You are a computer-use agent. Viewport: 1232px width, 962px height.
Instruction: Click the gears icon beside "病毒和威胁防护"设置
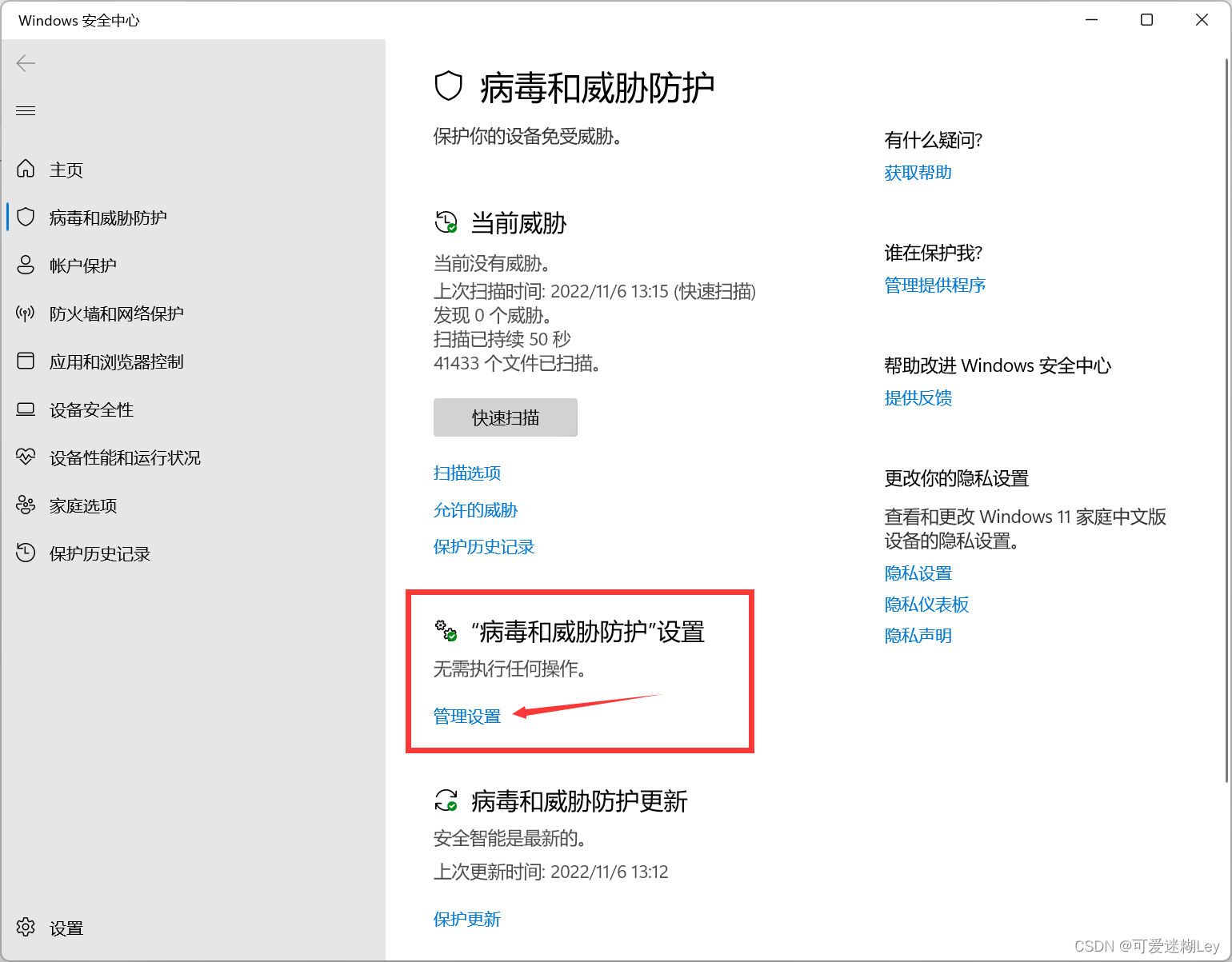click(x=446, y=630)
